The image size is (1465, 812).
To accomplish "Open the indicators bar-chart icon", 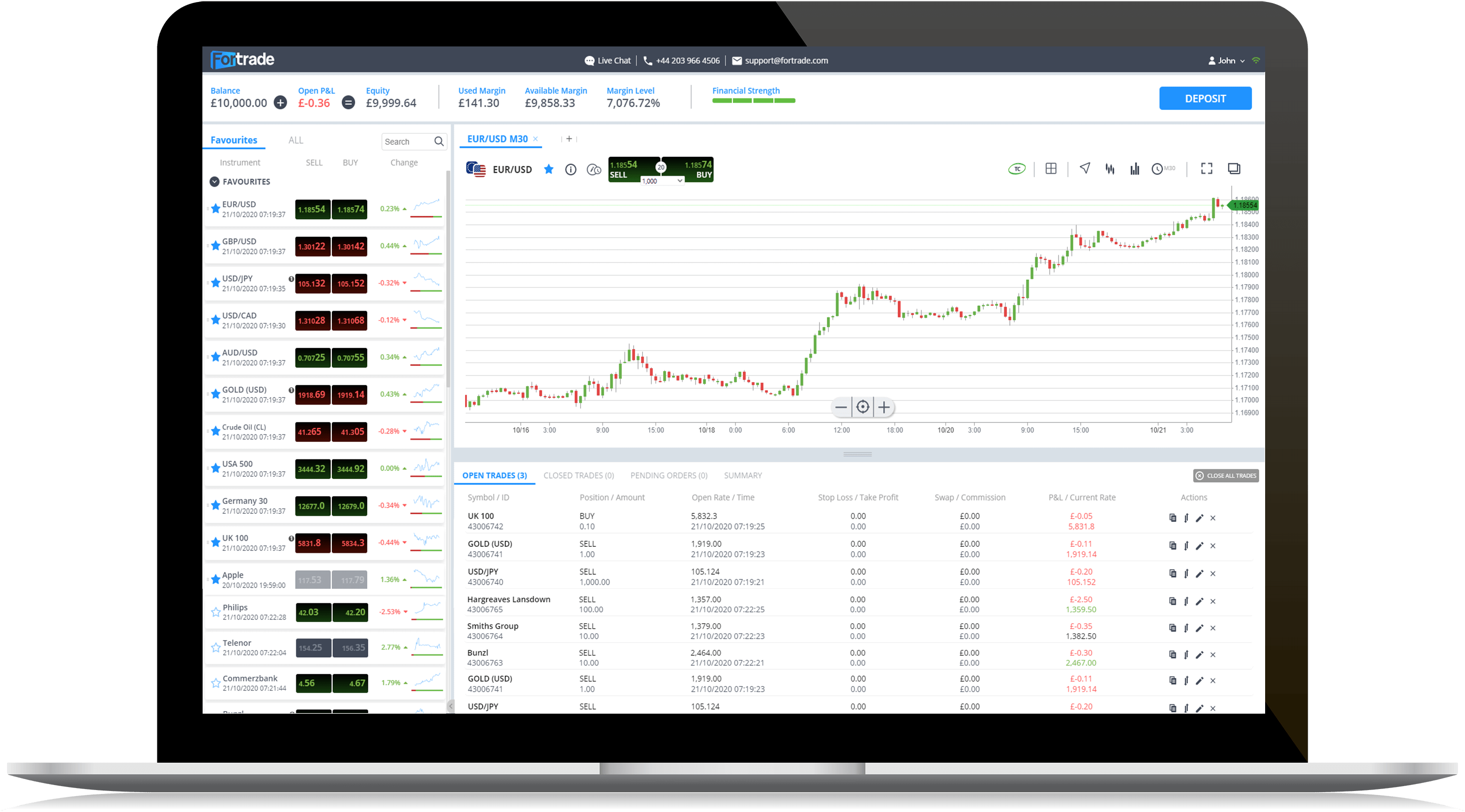I will pos(1135,169).
